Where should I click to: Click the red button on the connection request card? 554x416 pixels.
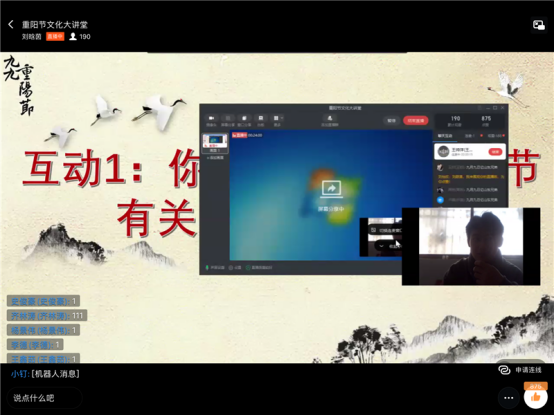pyautogui.click(x=495, y=152)
